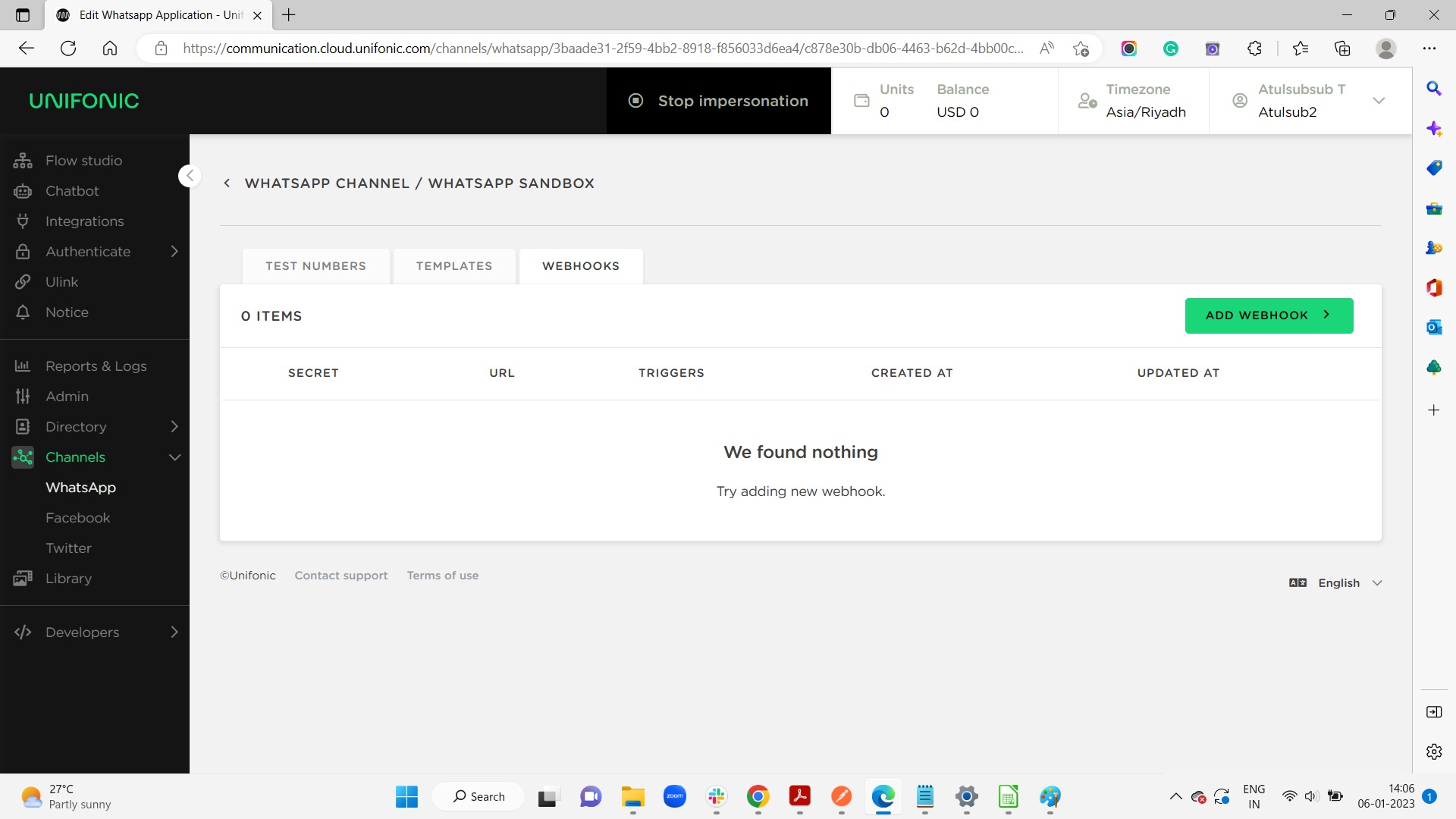Image resolution: width=1456 pixels, height=819 pixels.
Task: Open Flow studio from the sidebar
Action: coord(83,161)
